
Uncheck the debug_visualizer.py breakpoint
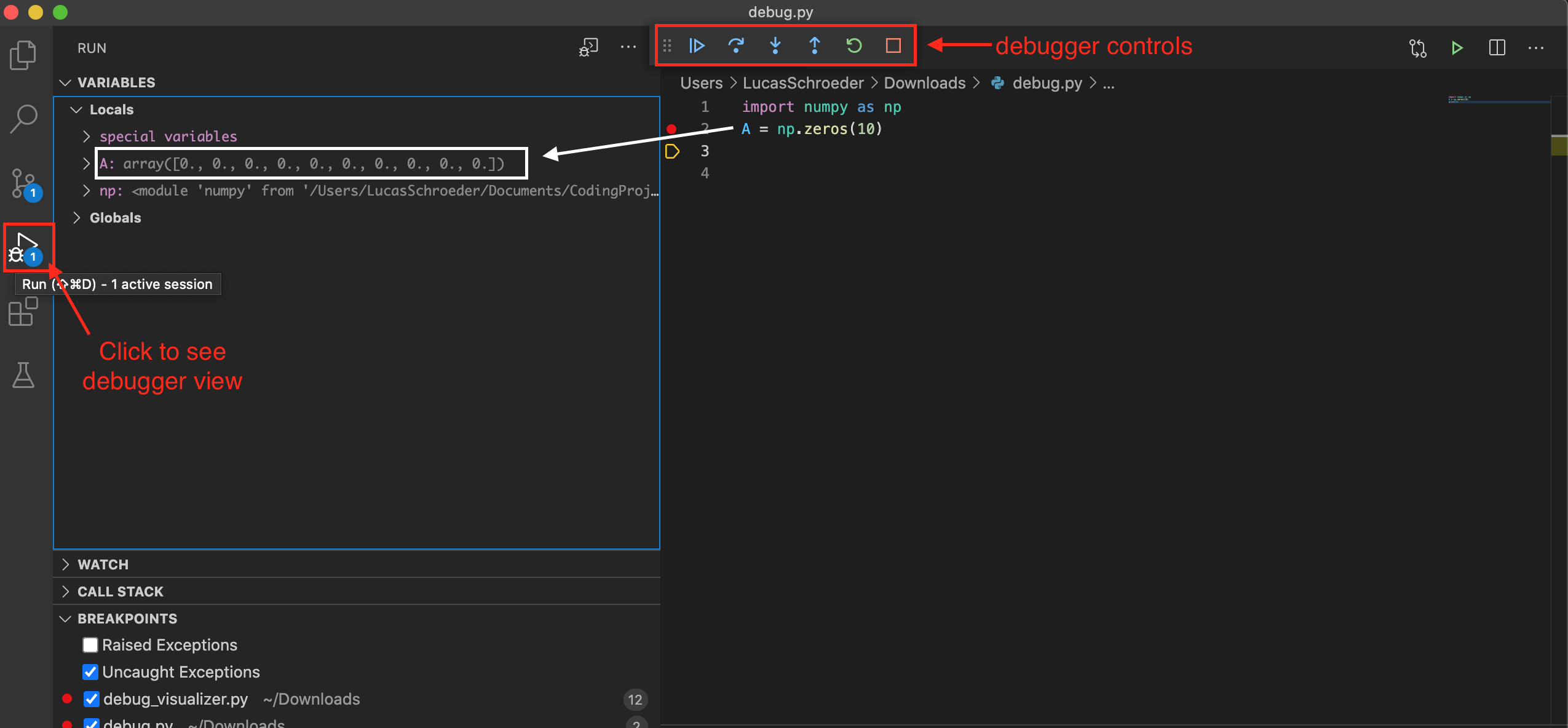(x=92, y=698)
